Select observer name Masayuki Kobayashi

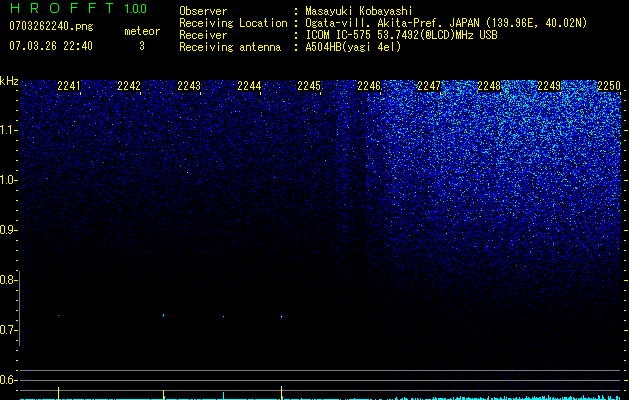click(x=359, y=11)
